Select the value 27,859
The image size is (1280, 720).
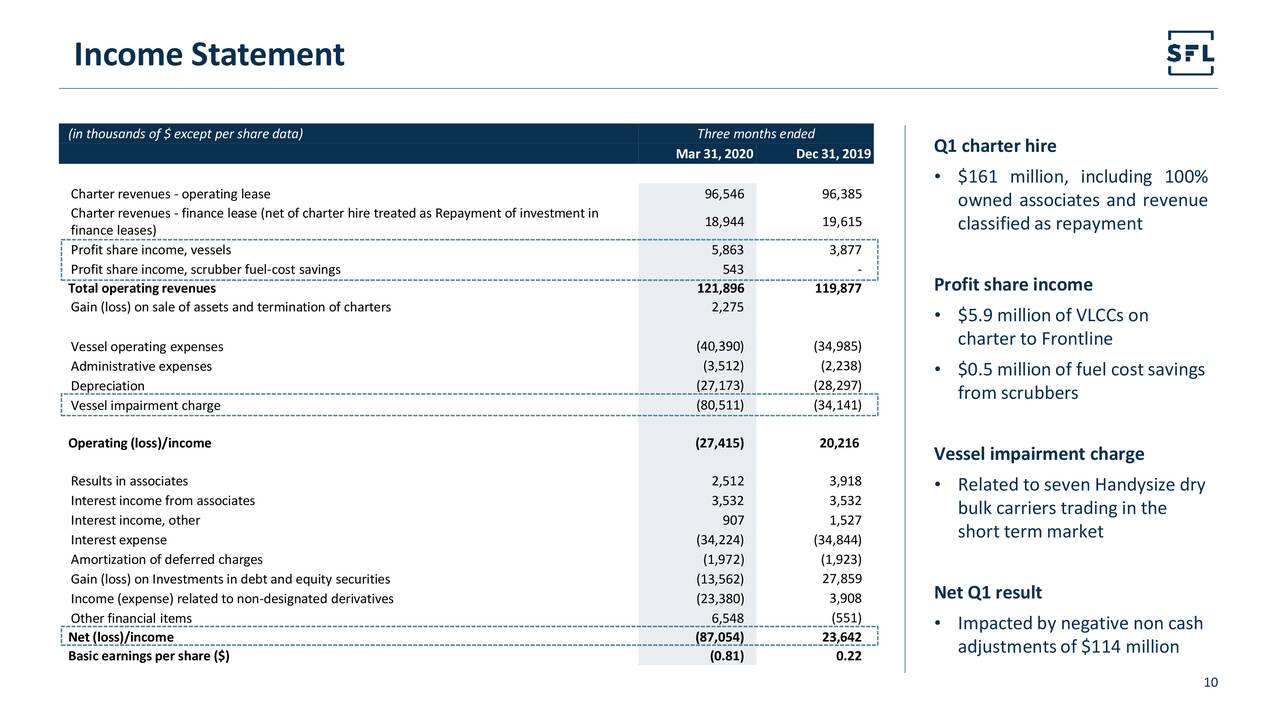841,578
